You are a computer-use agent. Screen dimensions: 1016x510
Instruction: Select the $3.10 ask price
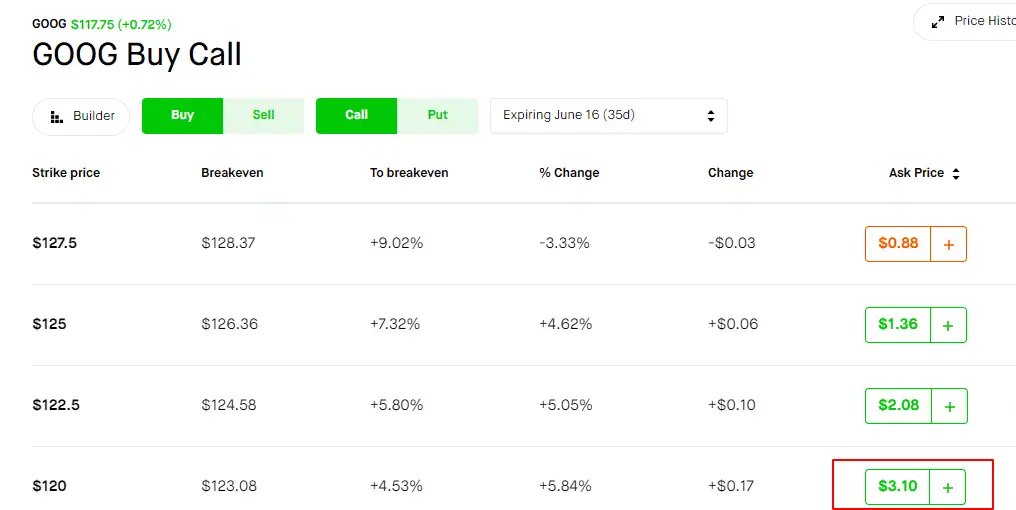tap(897, 487)
